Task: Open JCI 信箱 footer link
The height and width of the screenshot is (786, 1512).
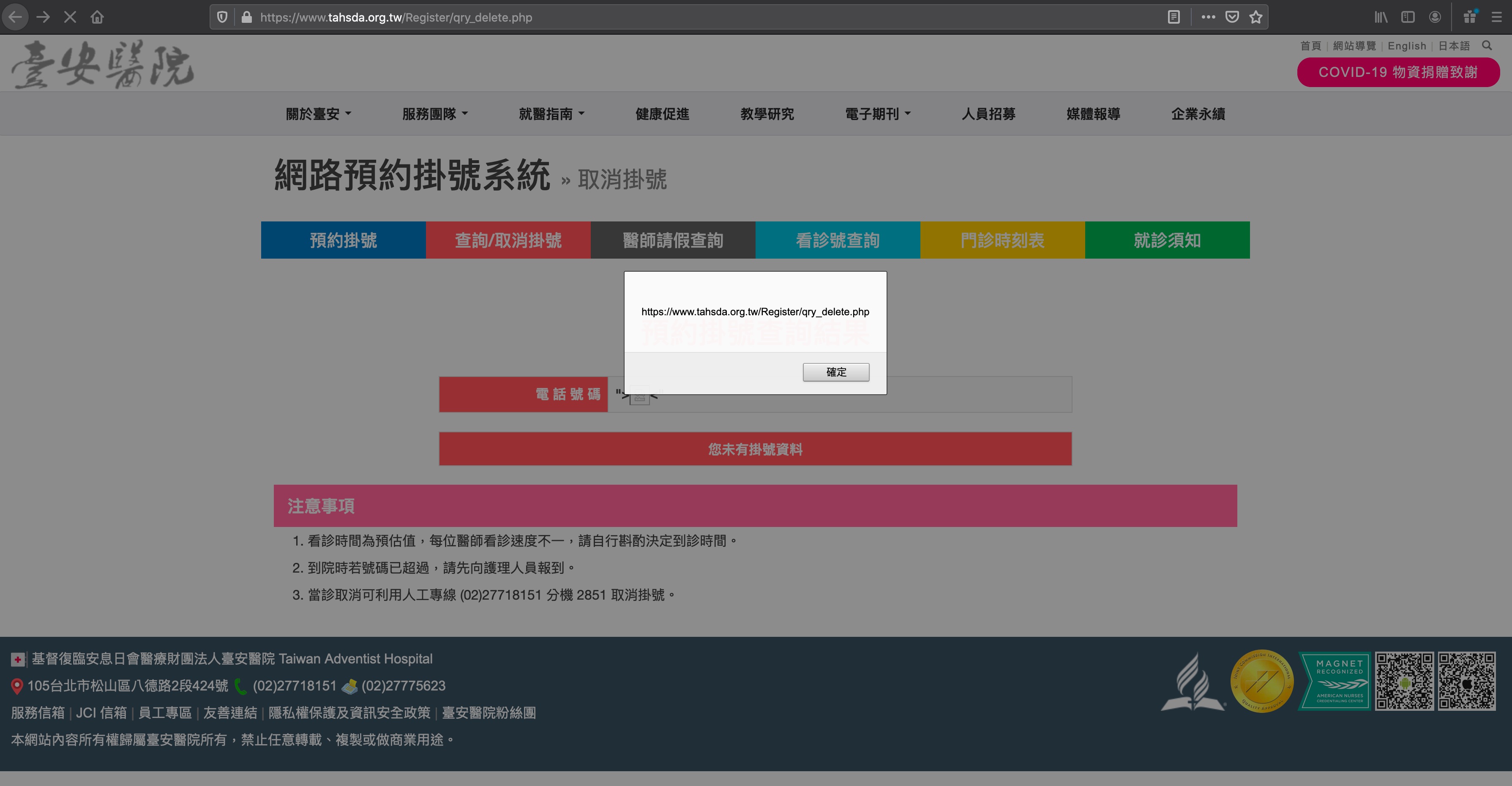Action: pyautogui.click(x=101, y=712)
